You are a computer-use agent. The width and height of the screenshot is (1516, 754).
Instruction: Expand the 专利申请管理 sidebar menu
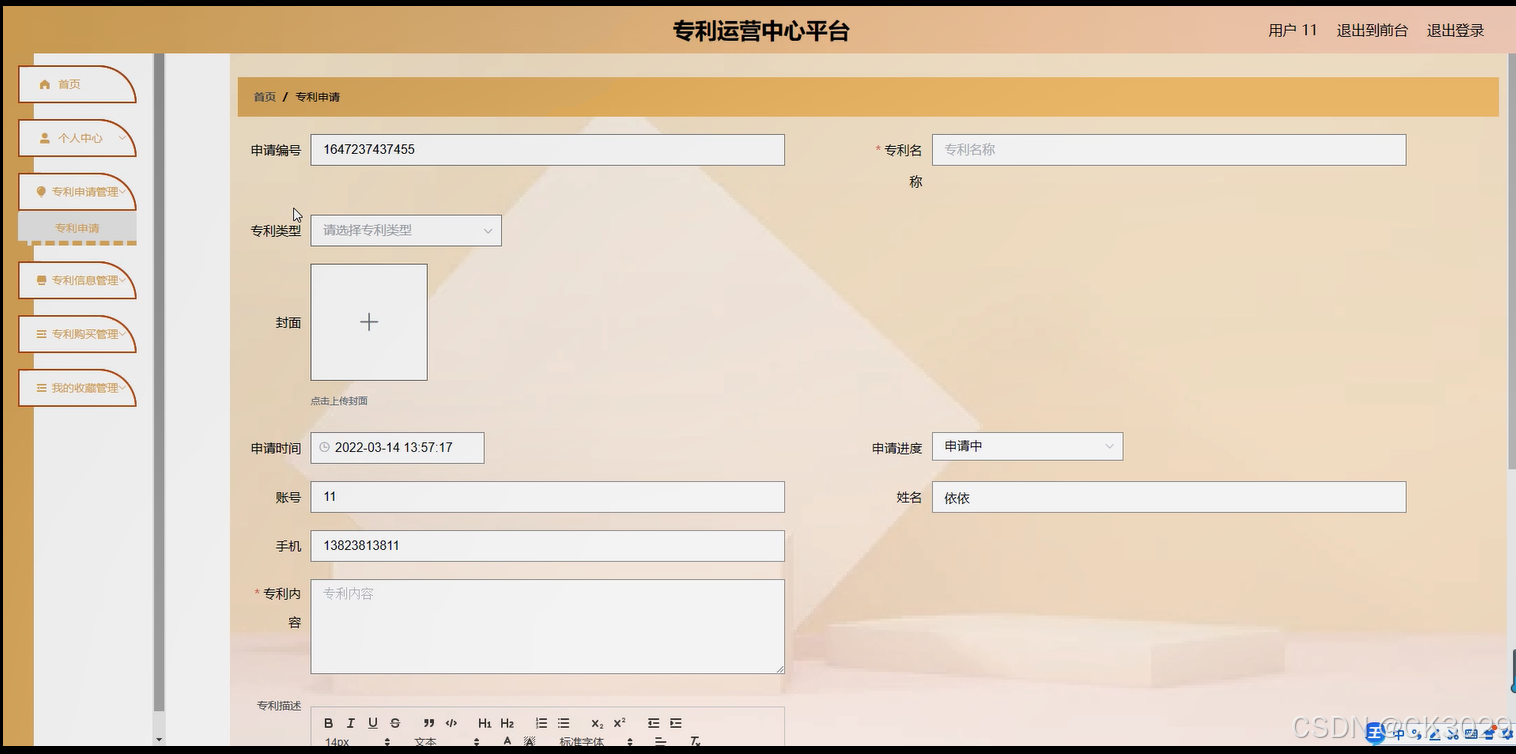point(77,192)
